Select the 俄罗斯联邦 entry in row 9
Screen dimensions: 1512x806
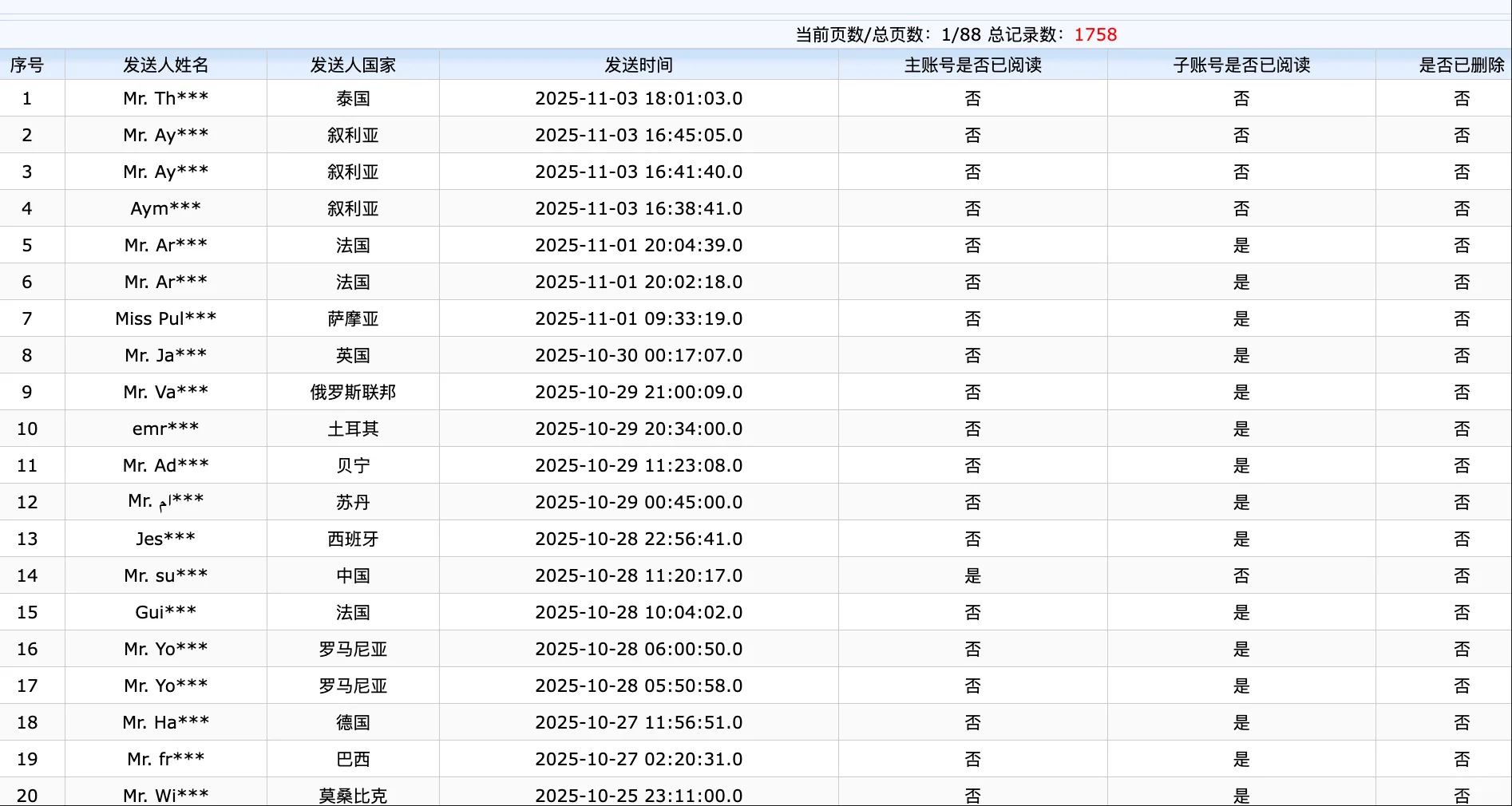352,392
